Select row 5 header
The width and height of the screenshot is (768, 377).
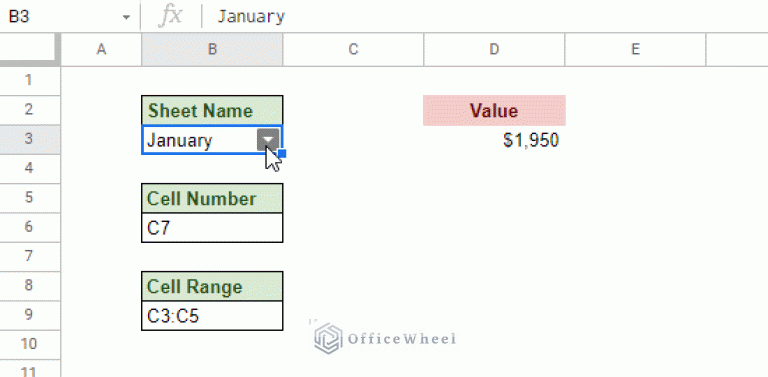pyautogui.click(x=30, y=198)
